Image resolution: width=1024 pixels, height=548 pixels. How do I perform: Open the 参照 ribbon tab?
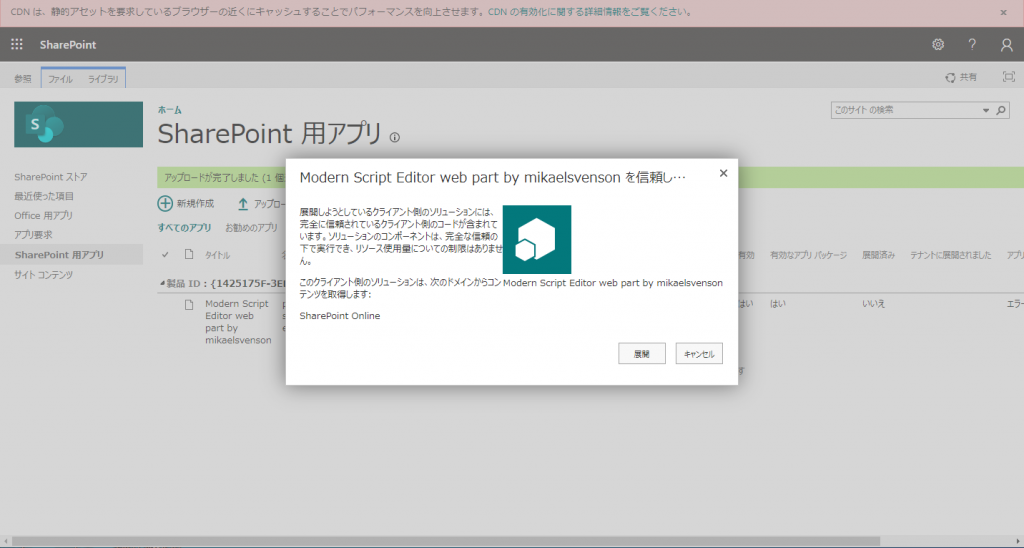tap(23, 78)
